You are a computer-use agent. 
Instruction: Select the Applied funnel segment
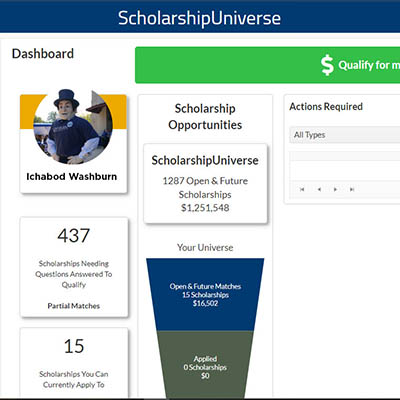pos(205,364)
